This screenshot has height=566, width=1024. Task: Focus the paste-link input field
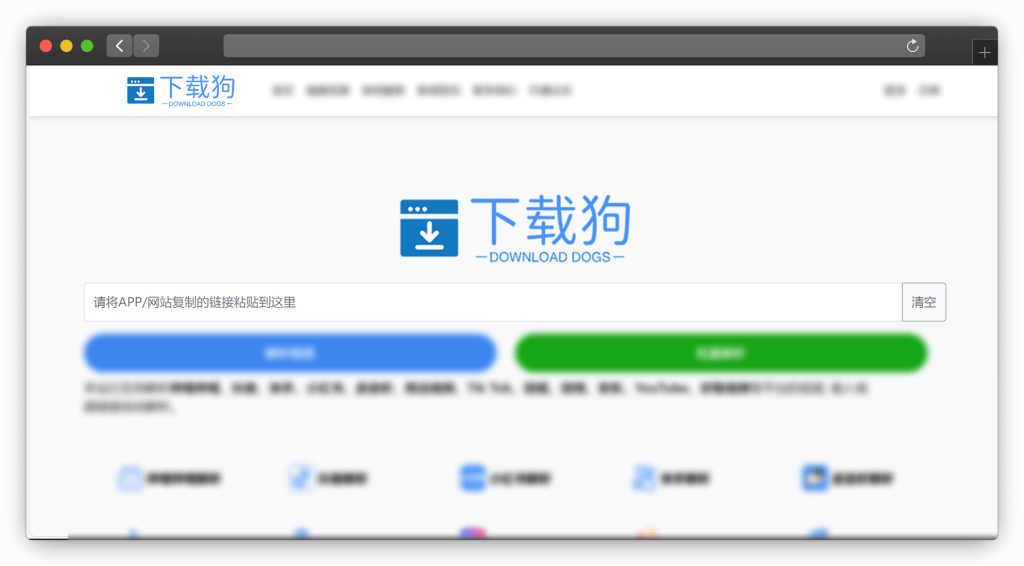tap(493, 302)
